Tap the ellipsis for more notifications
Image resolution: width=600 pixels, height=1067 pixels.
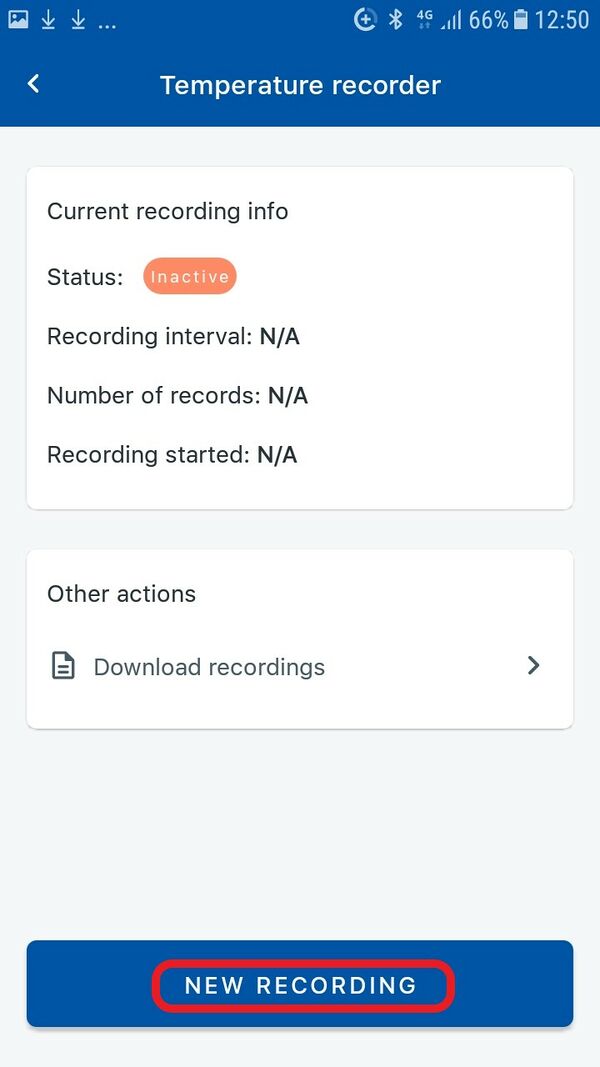click(107, 22)
